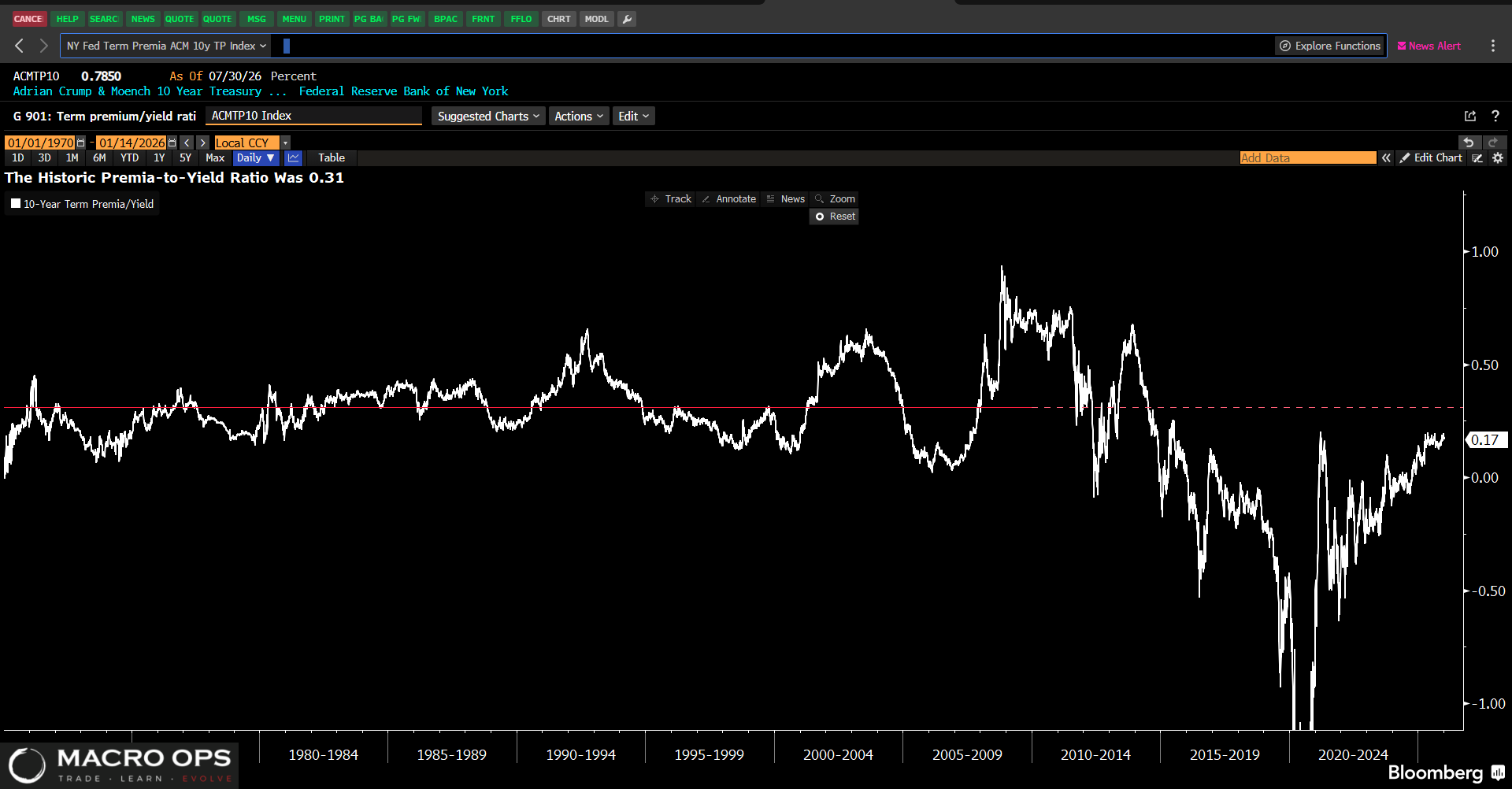Click the annotation pencil-line icon beside Edit Chart
The image size is (1512, 789).
pos(1477,158)
